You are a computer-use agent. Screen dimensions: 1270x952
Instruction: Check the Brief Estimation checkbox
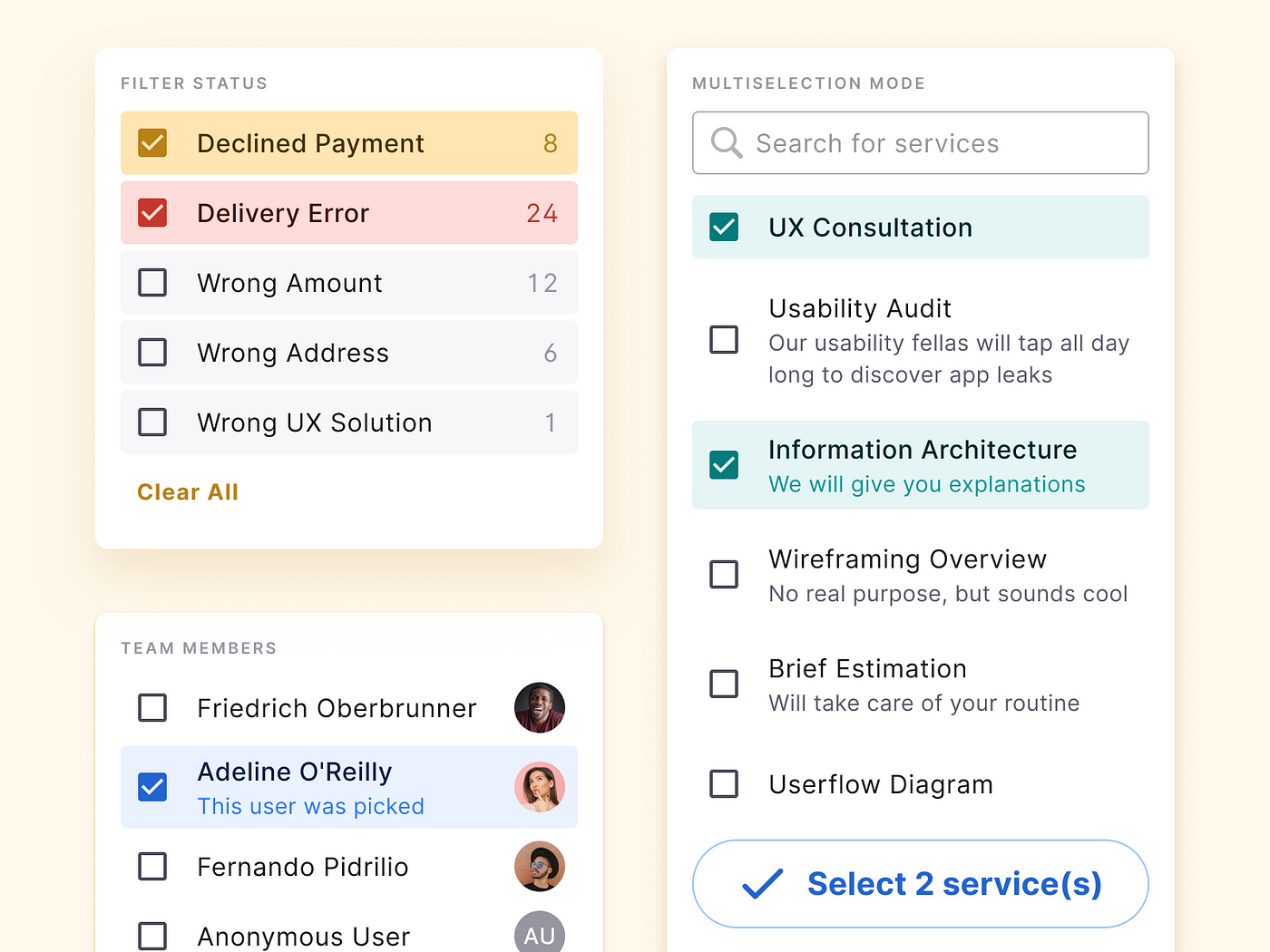[x=724, y=684]
